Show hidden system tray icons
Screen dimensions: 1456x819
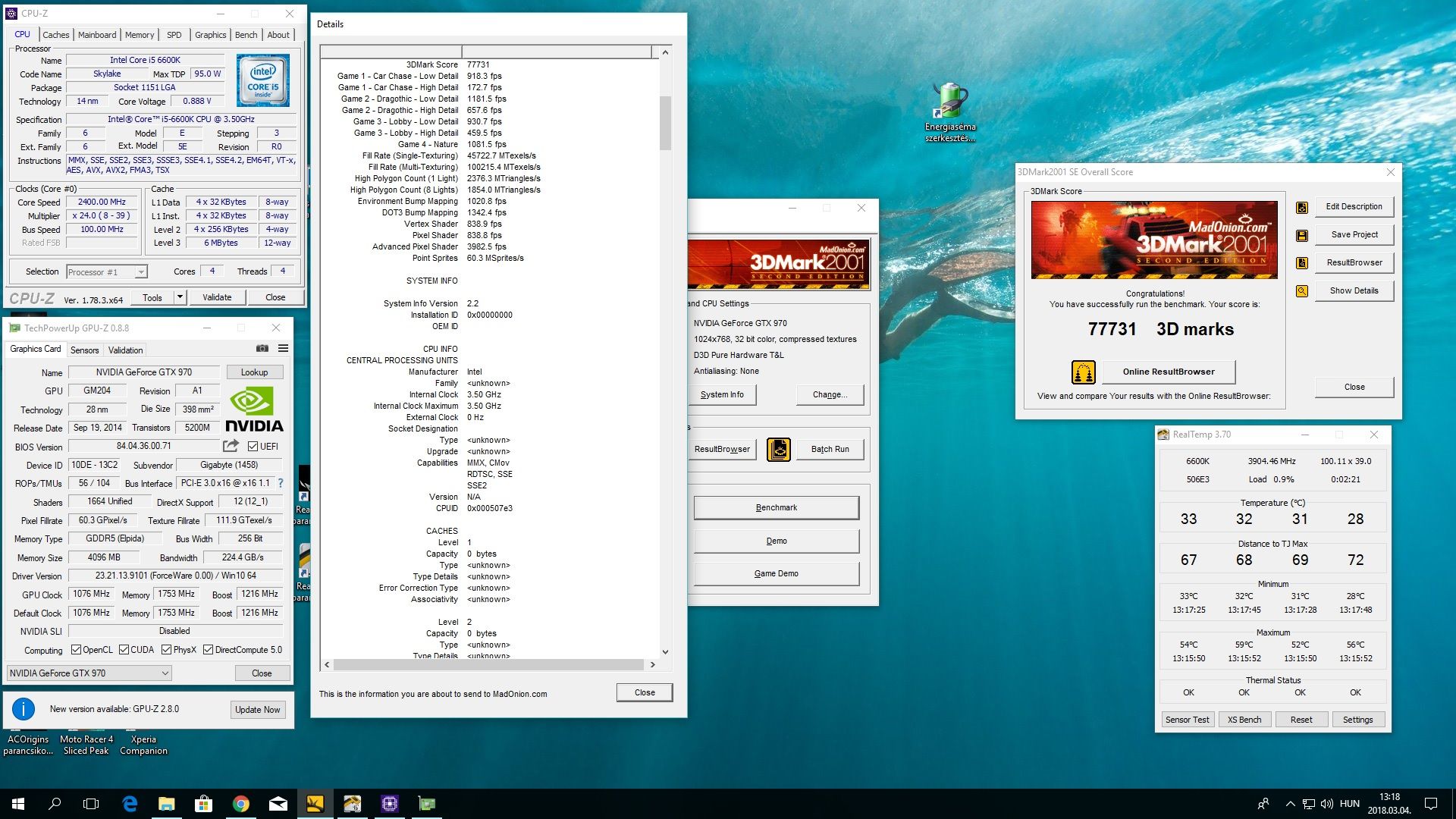point(1291,804)
